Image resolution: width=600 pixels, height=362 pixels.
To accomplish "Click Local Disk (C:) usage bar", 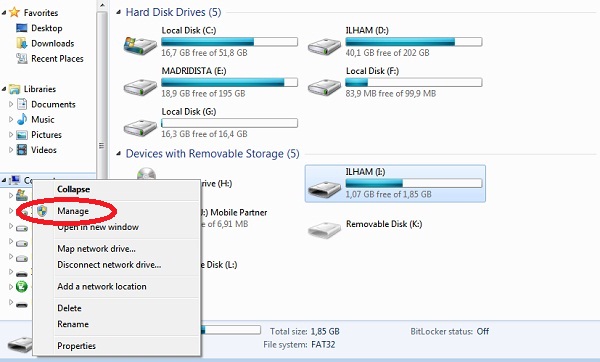I will (229, 42).
